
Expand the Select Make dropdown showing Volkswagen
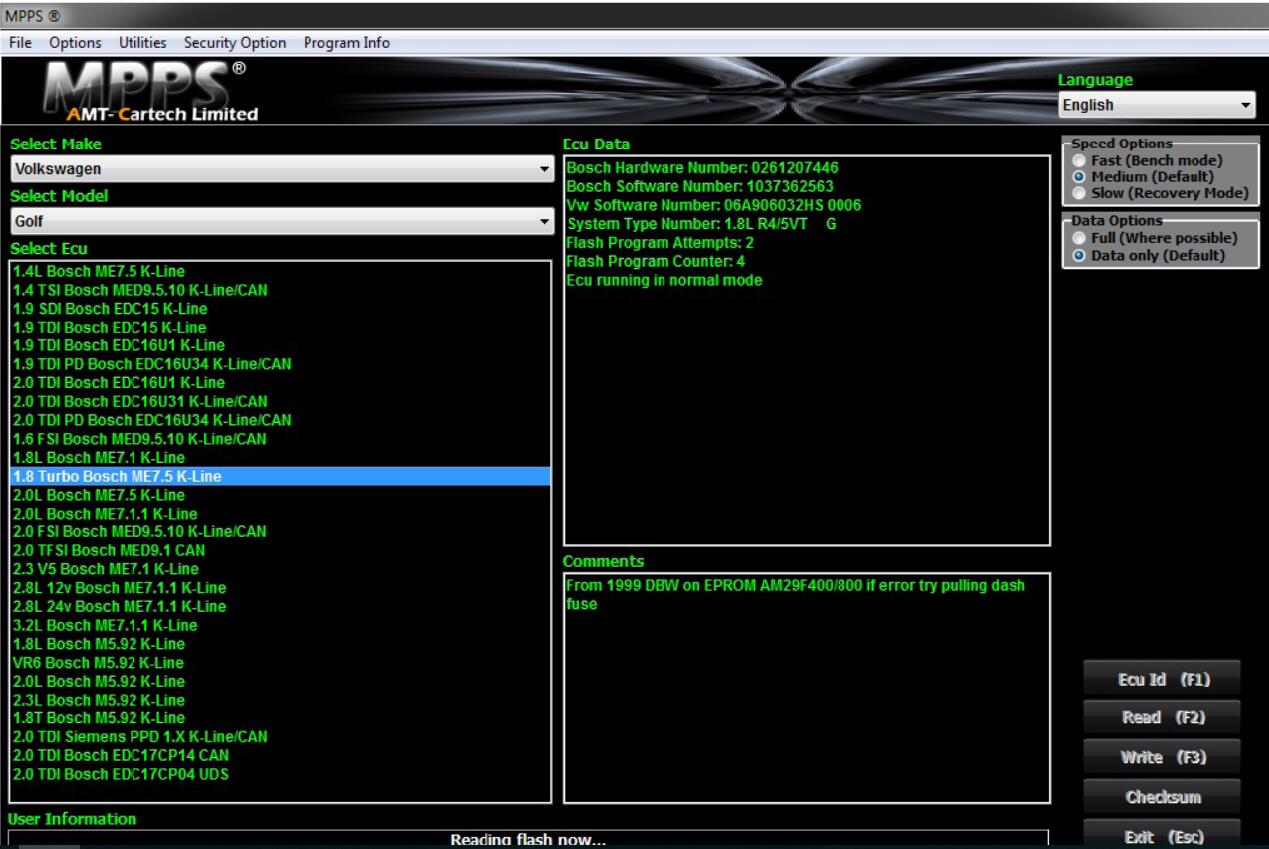[282, 169]
